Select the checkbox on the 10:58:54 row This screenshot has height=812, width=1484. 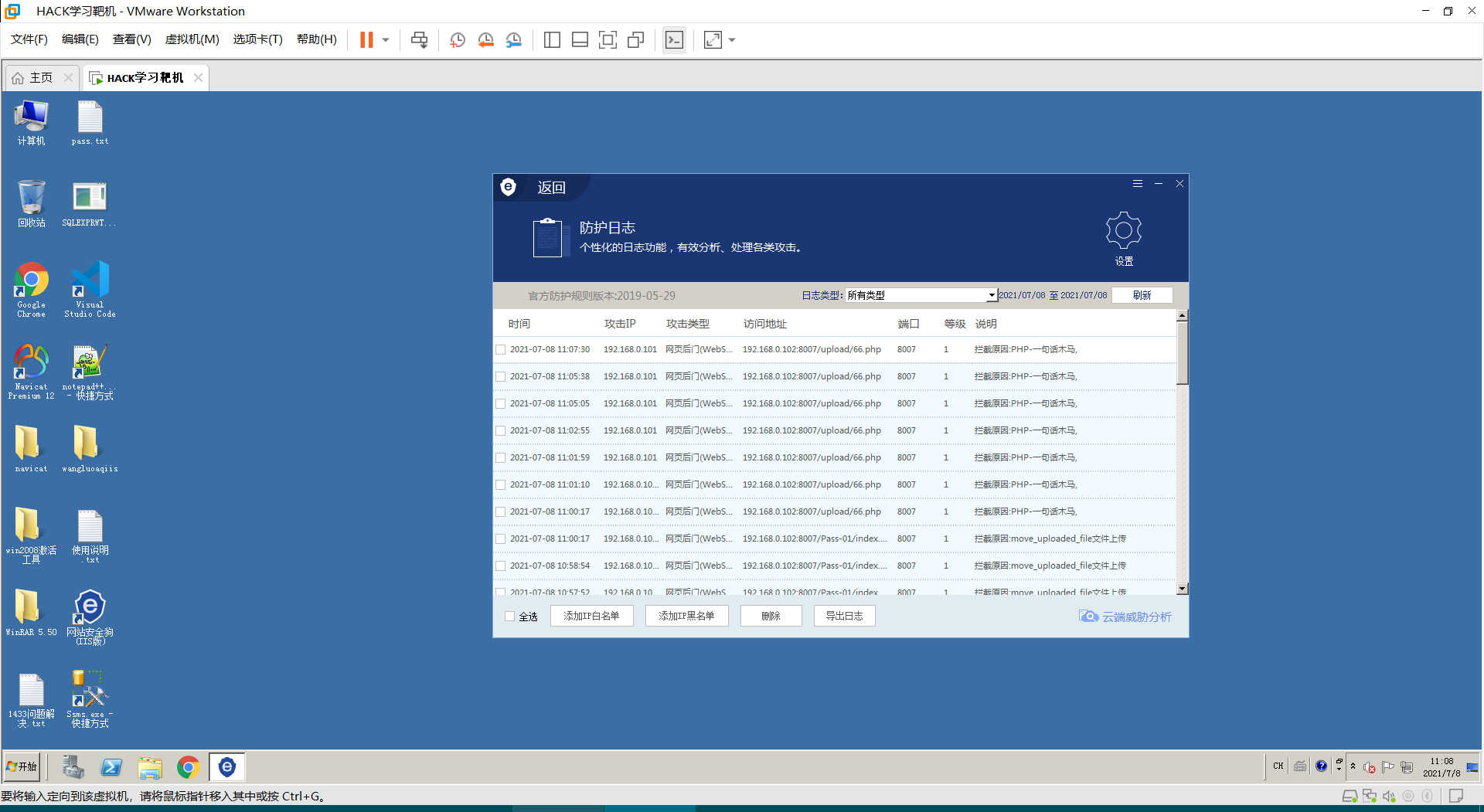pyautogui.click(x=500, y=566)
